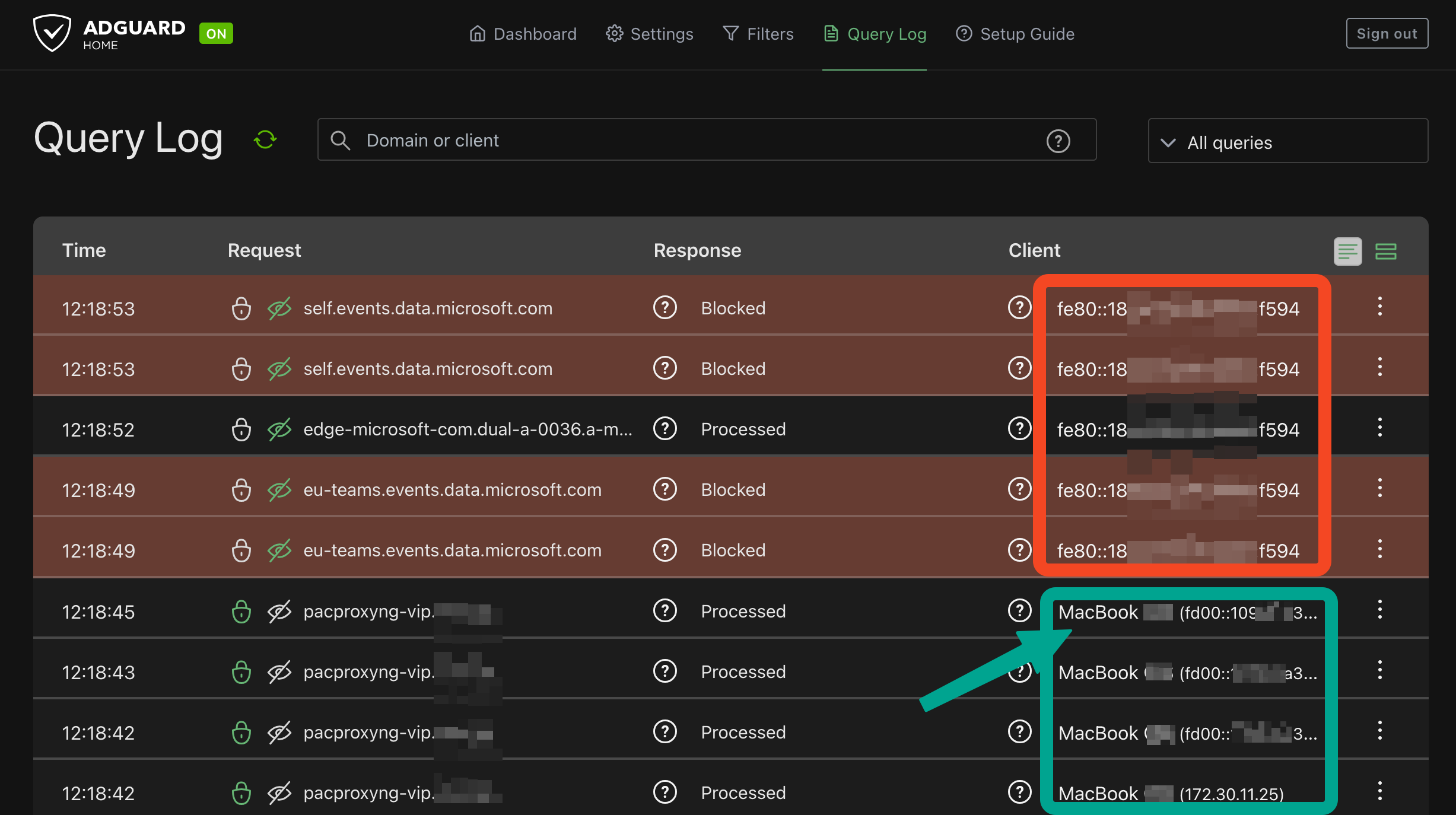
Task: Open three-dot menu on the first row
Action: tap(1380, 307)
